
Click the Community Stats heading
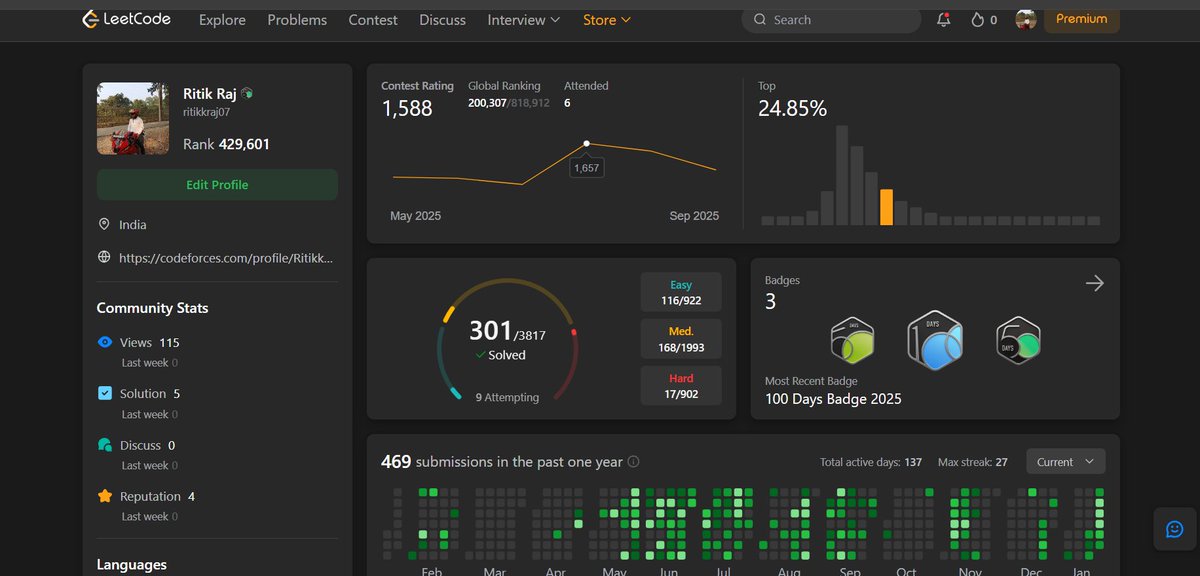pos(152,308)
